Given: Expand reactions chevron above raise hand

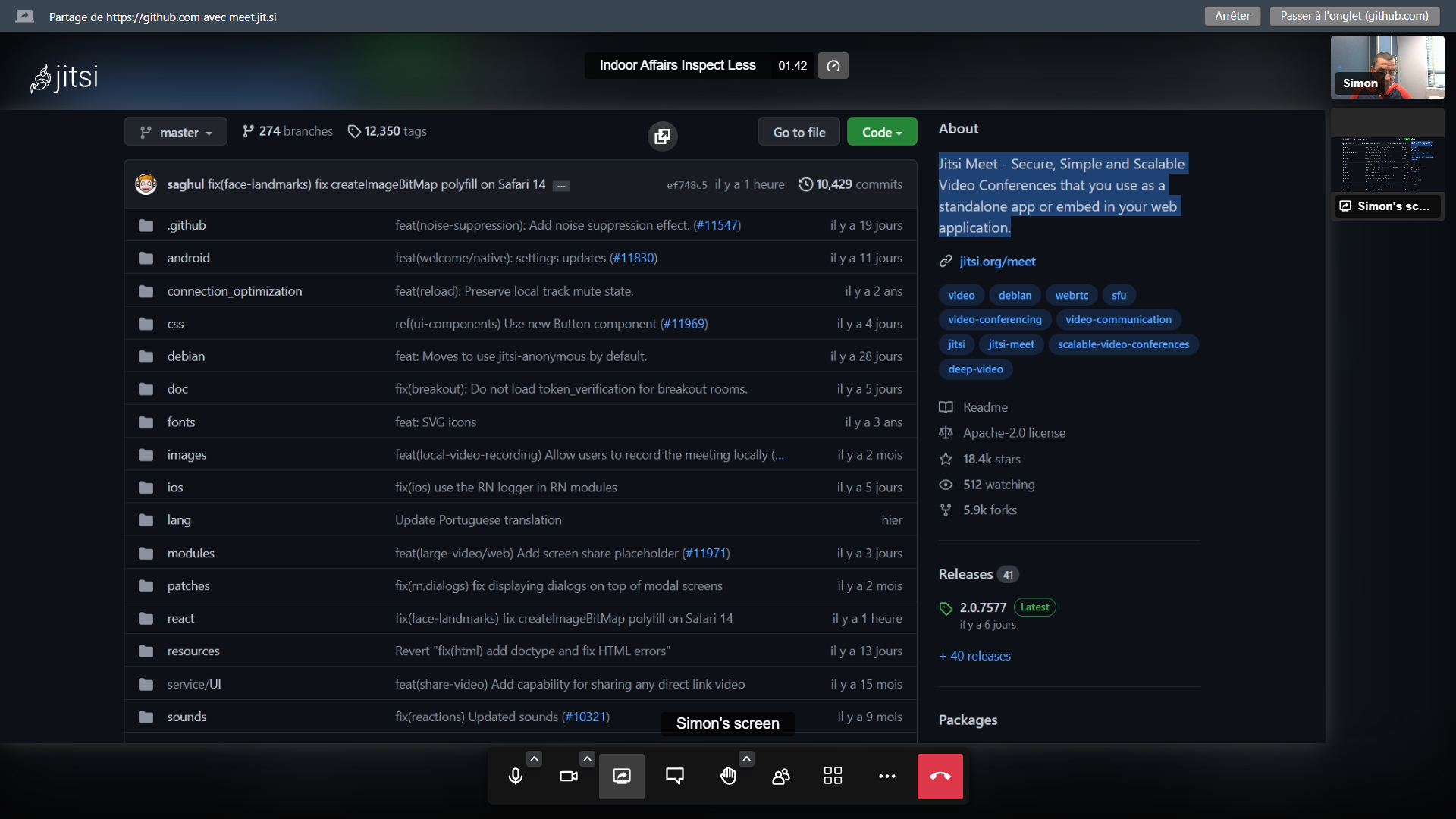Looking at the screenshot, I should point(746,758).
